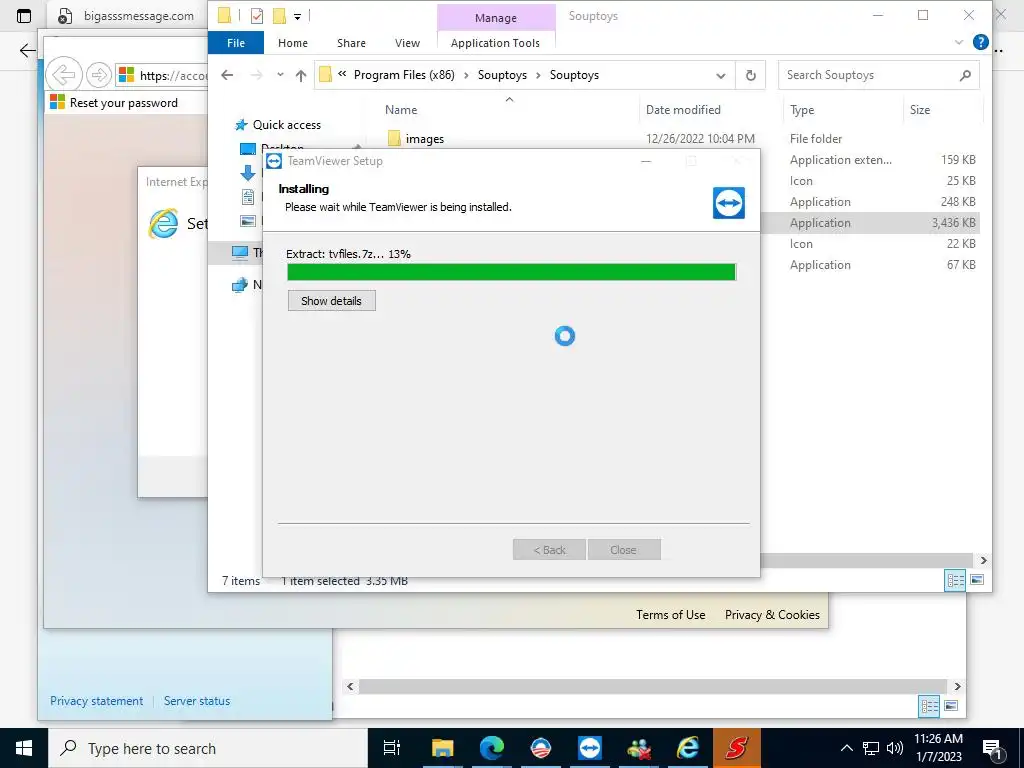Viewport: 1024px width, 768px height.
Task: Click the Manage contextual tab
Action: [496, 18]
